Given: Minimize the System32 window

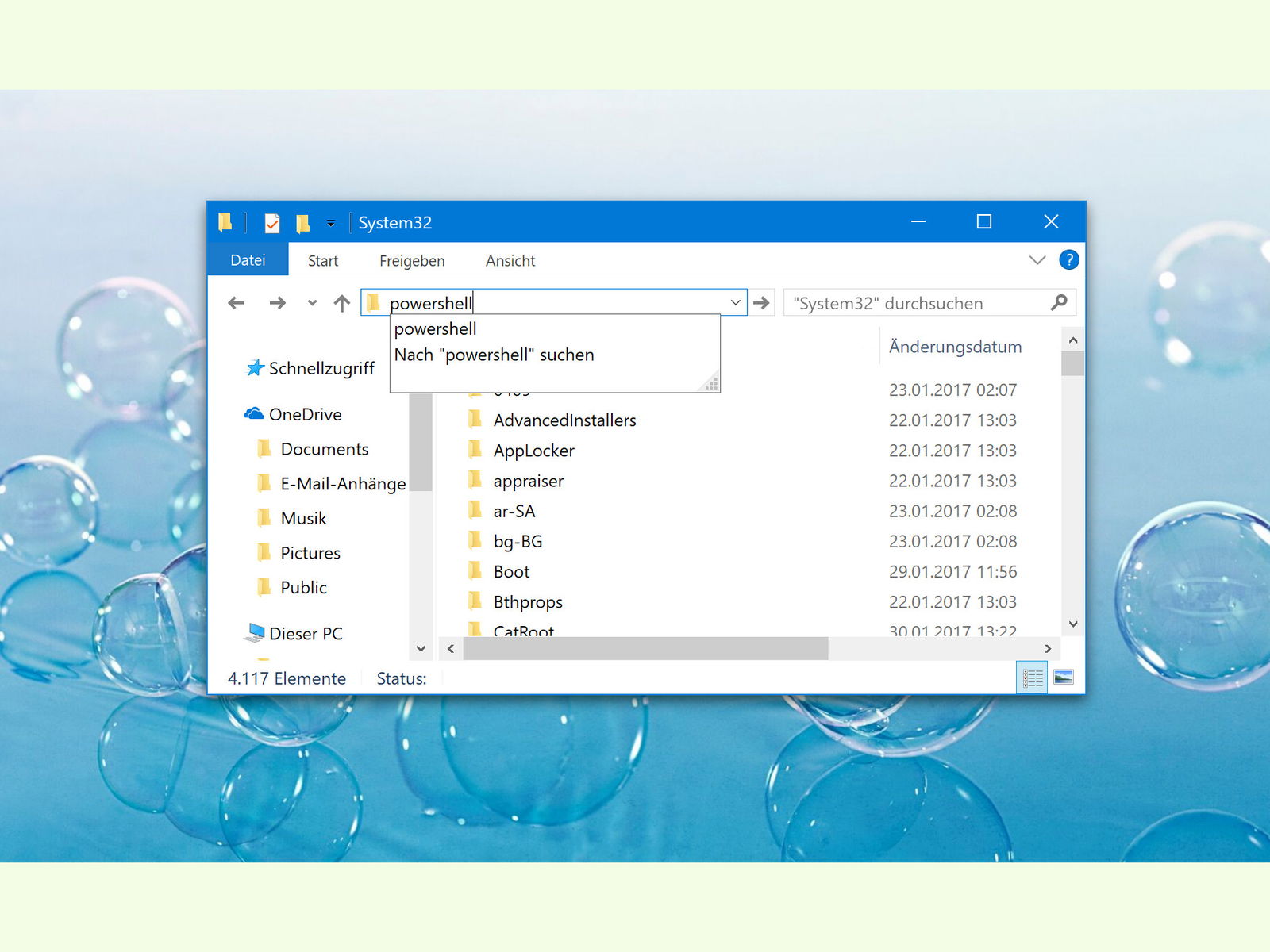Looking at the screenshot, I should [x=918, y=222].
